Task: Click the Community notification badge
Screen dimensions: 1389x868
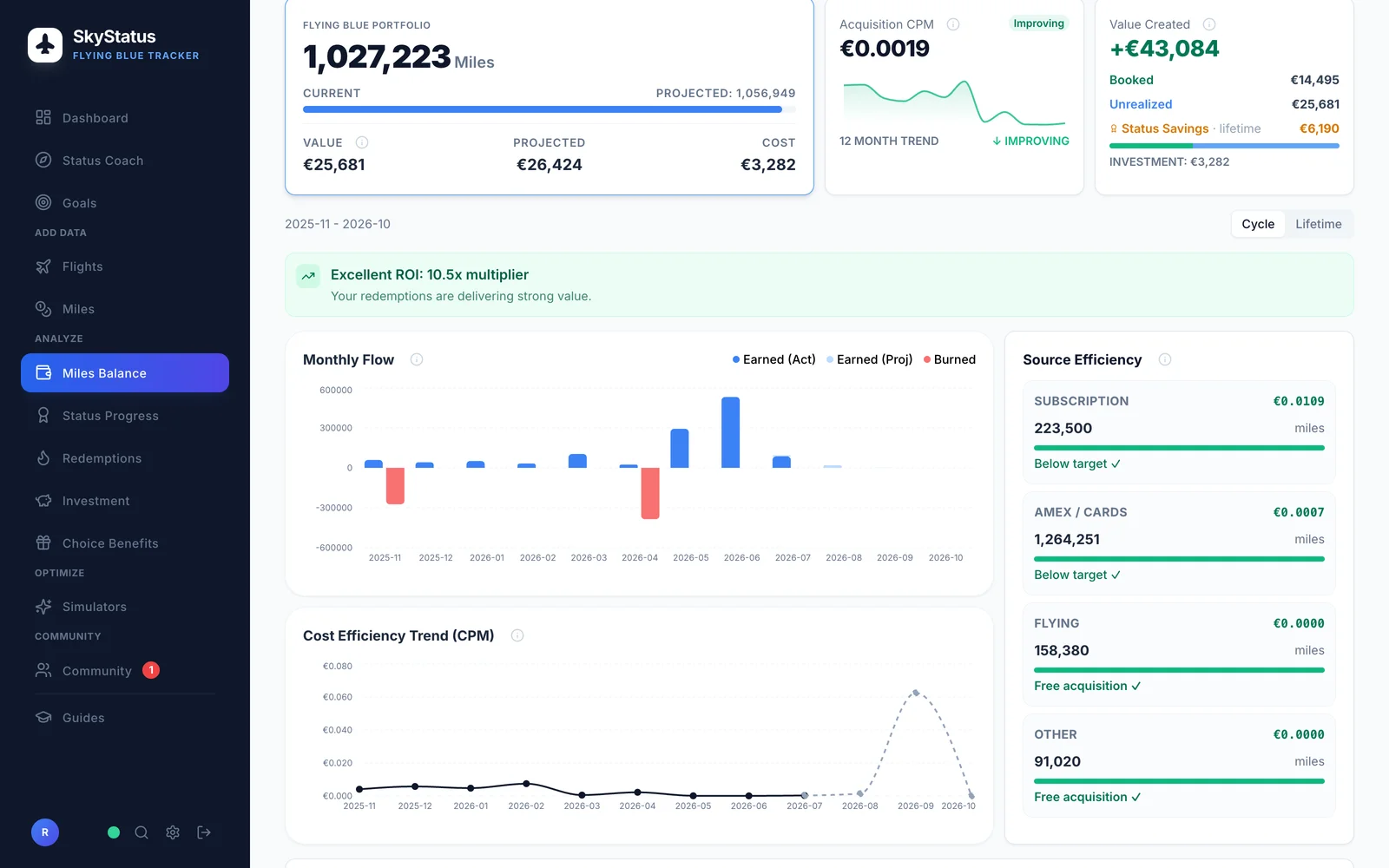Action: [x=151, y=670]
